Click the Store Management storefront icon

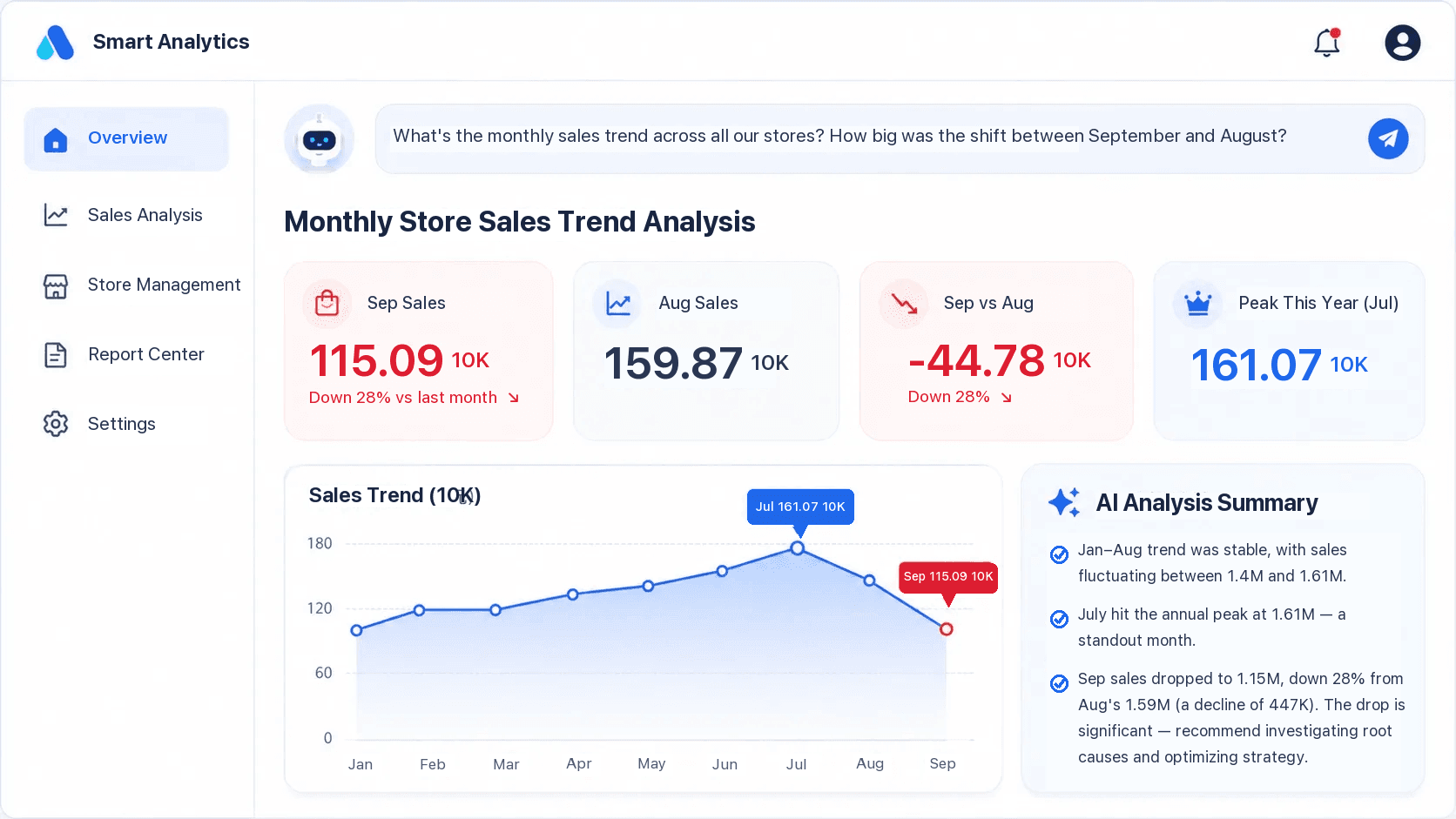[56, 286]
